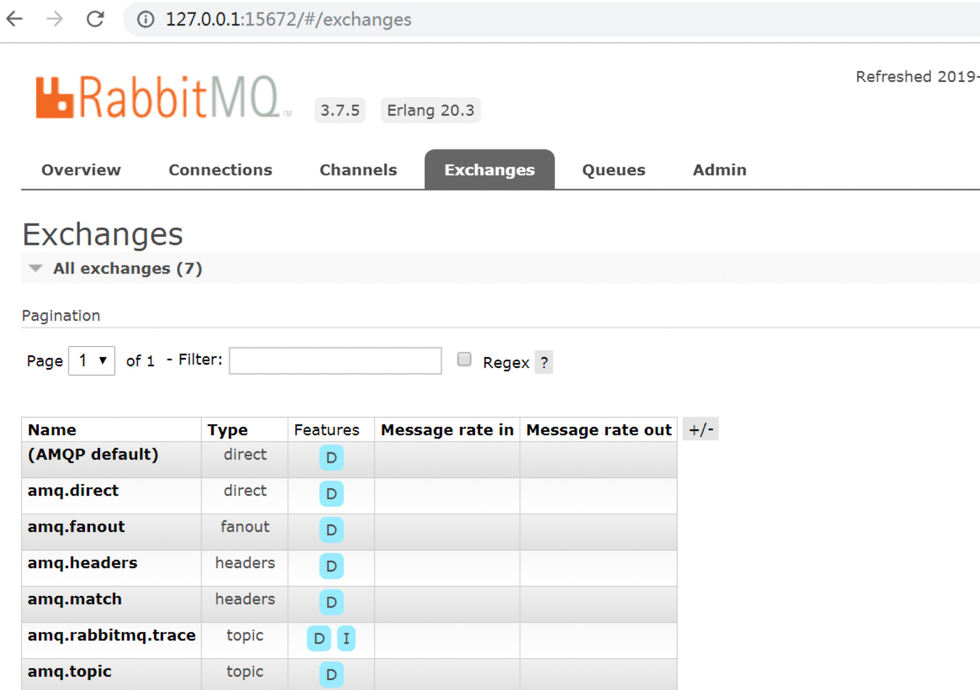Click the D badge for amq.fanout
Image resolution: width=980 pixels, height=690 pixels.
[x=331, y=530]
